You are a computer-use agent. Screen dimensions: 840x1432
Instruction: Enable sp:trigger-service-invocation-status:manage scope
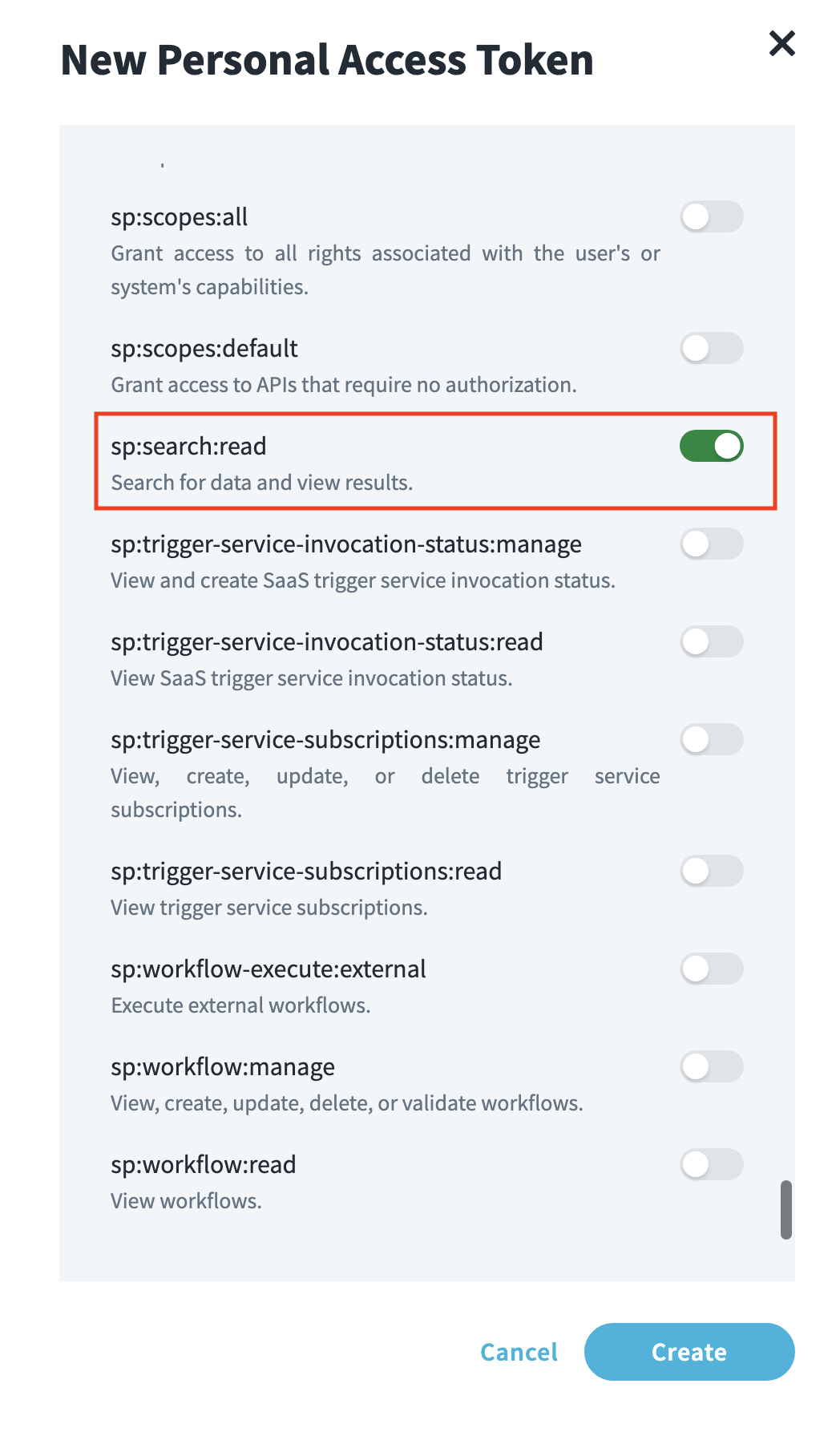coord(711,544)
